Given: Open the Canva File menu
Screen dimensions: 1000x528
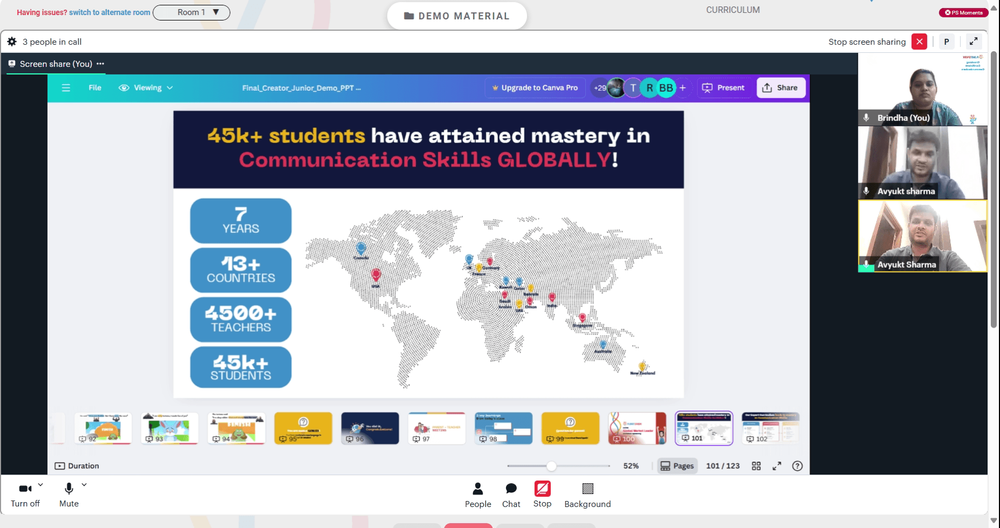Looking at the screenshot, I should click(x=95, y=88).
